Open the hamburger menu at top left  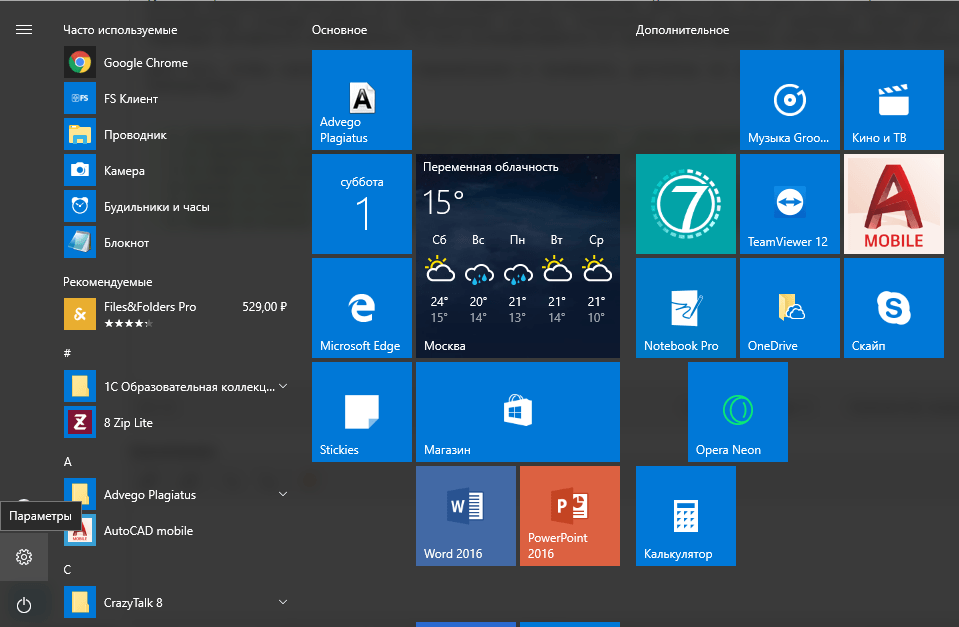pos(24,29)
